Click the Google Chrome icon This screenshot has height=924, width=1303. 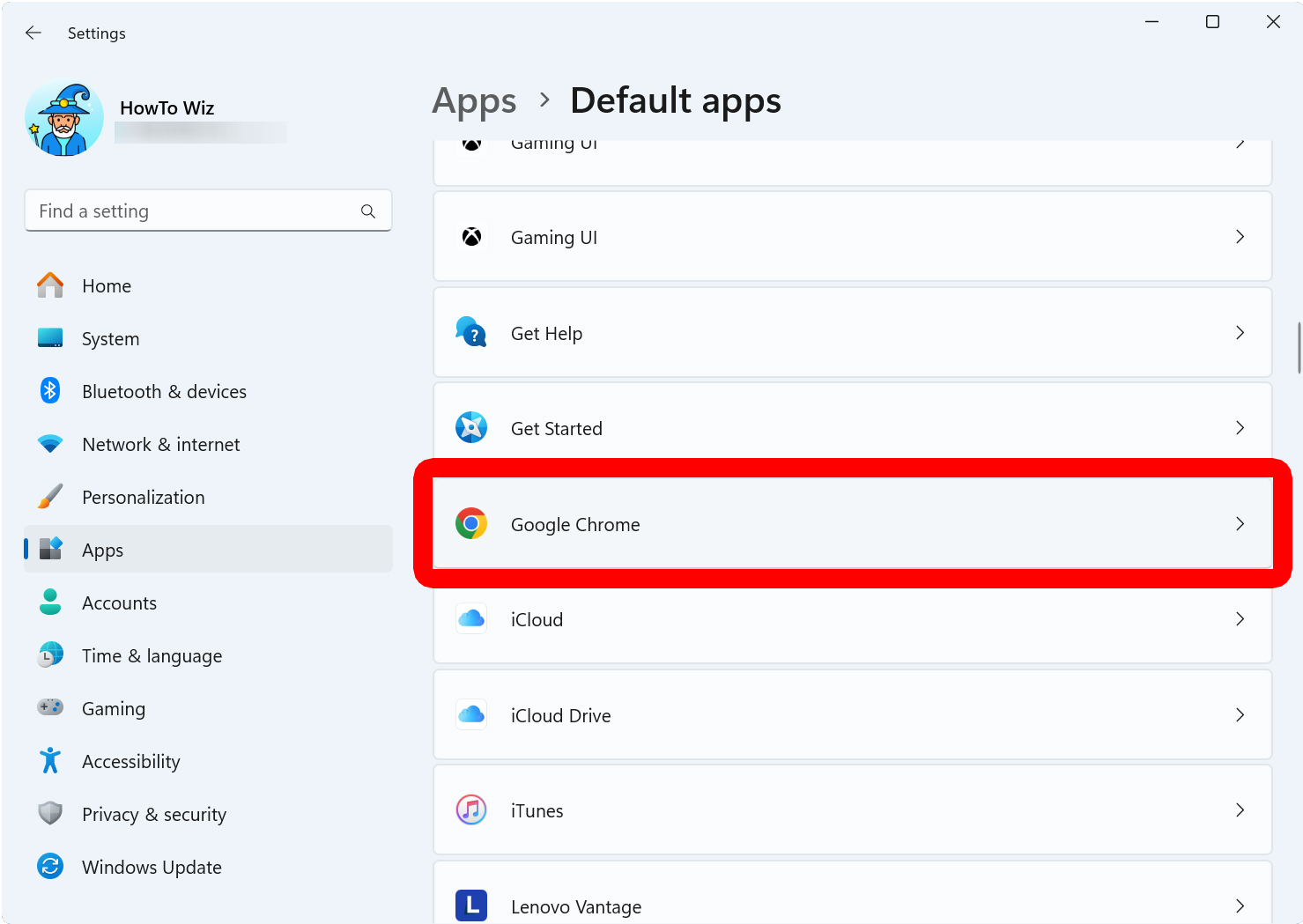(x=471, y=524)
